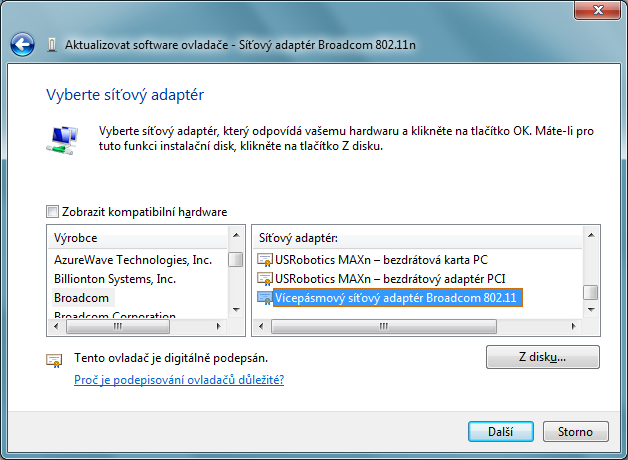Click certificate icon of USRobotics MAXn adaptér PCI
This screenshot has width=628, height=460.
(x=265, y=279)
